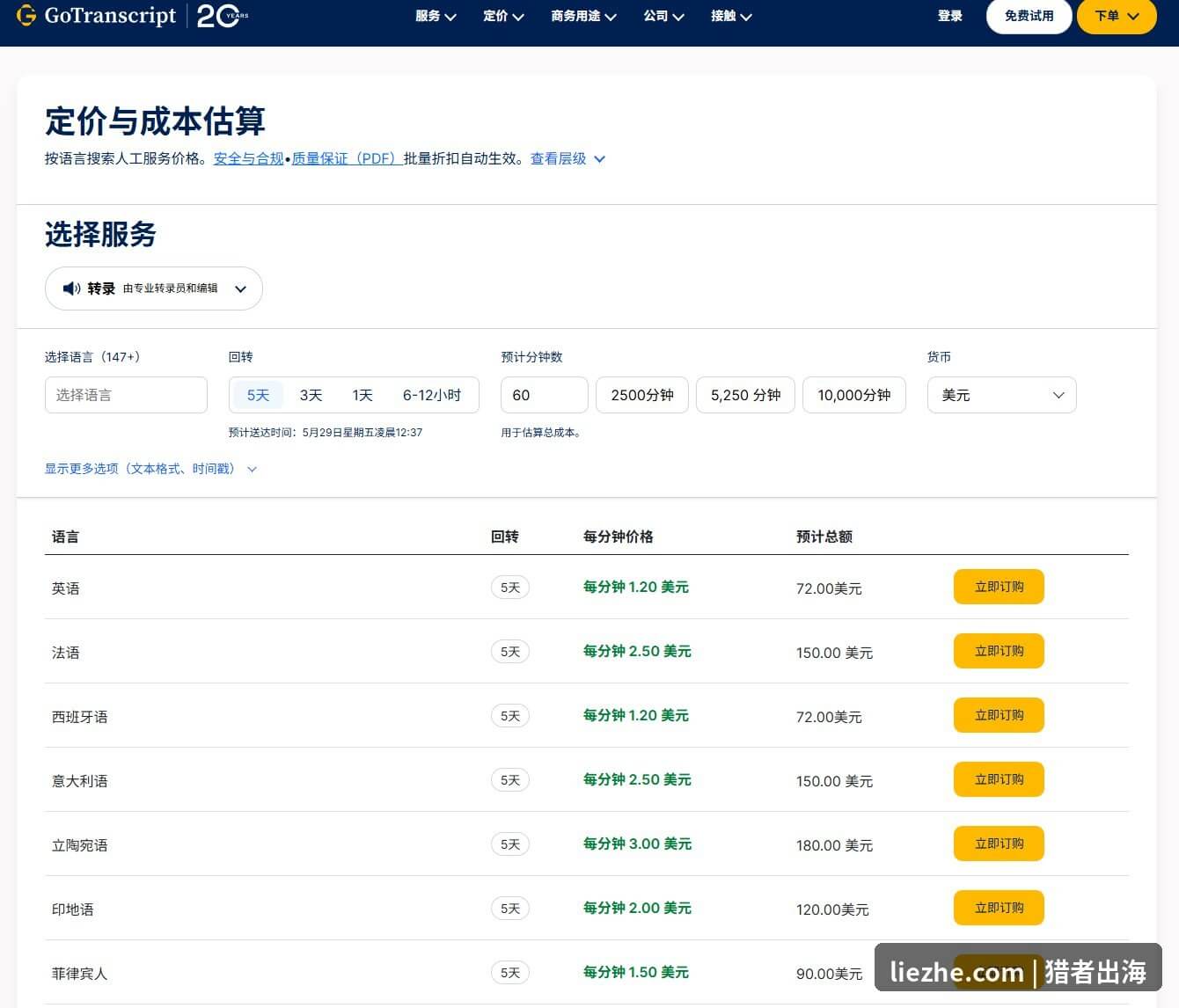1179x1008 pixels.
Task: Click the speaker icon in 转录 selector
Action: [72, 289]
